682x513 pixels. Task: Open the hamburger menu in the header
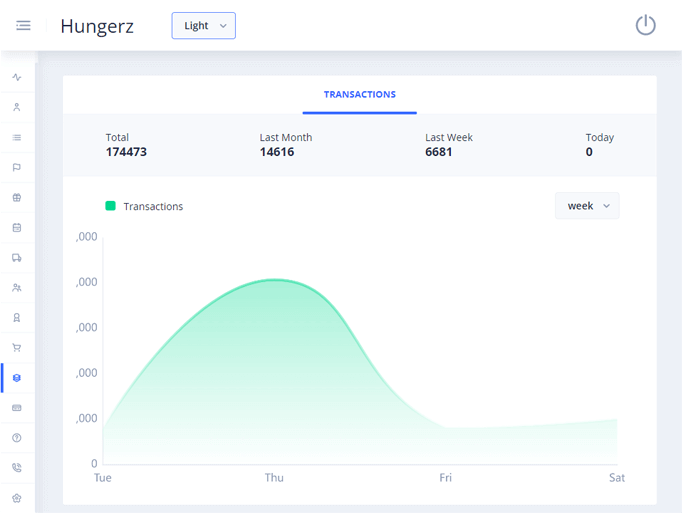(23, 25)
